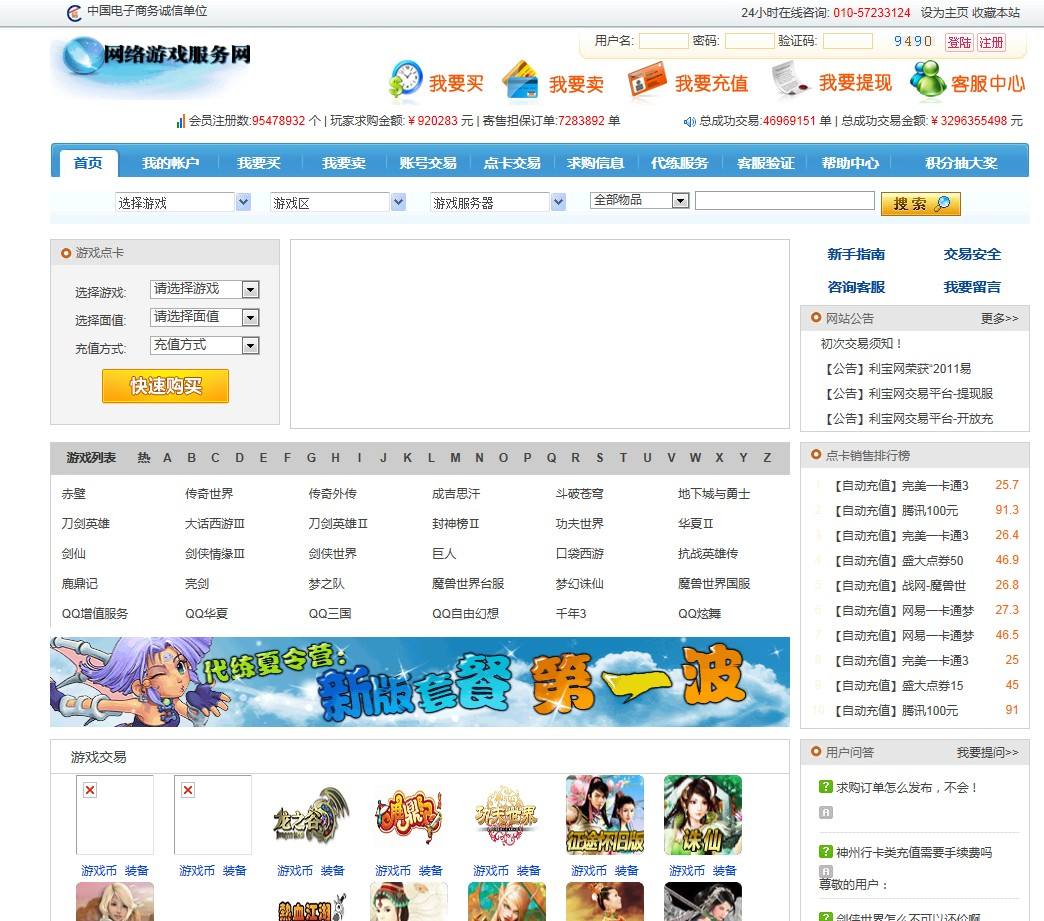
Task: Open the 我要留言 link
Action: [971, 287]
